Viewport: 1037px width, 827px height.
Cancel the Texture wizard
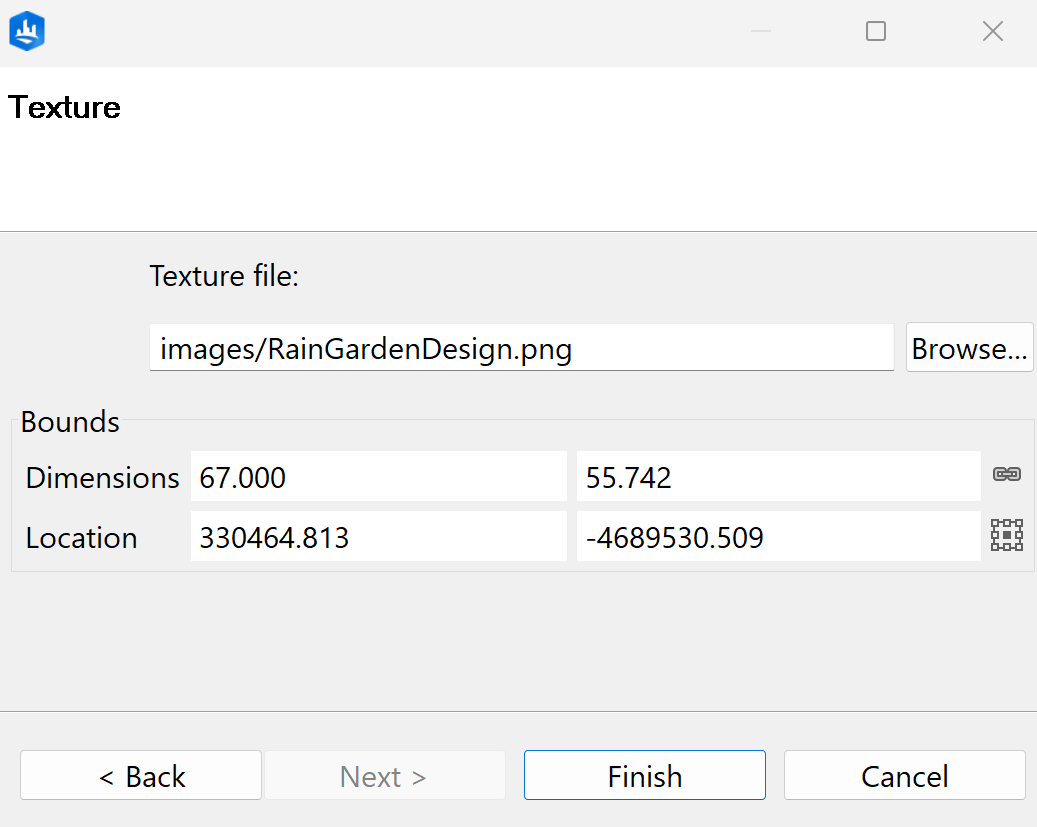904,776
